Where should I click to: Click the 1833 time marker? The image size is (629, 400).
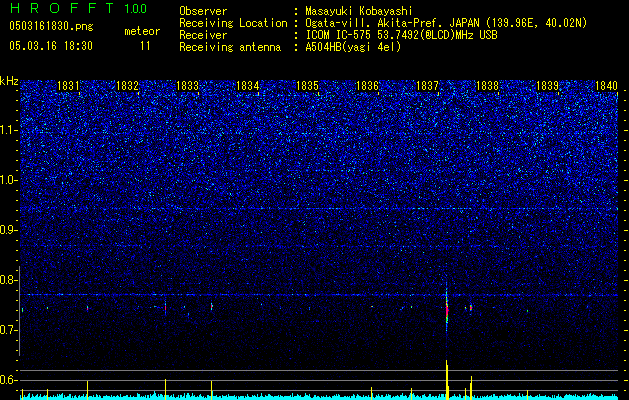pyautogui.click(x=187, y=86)
